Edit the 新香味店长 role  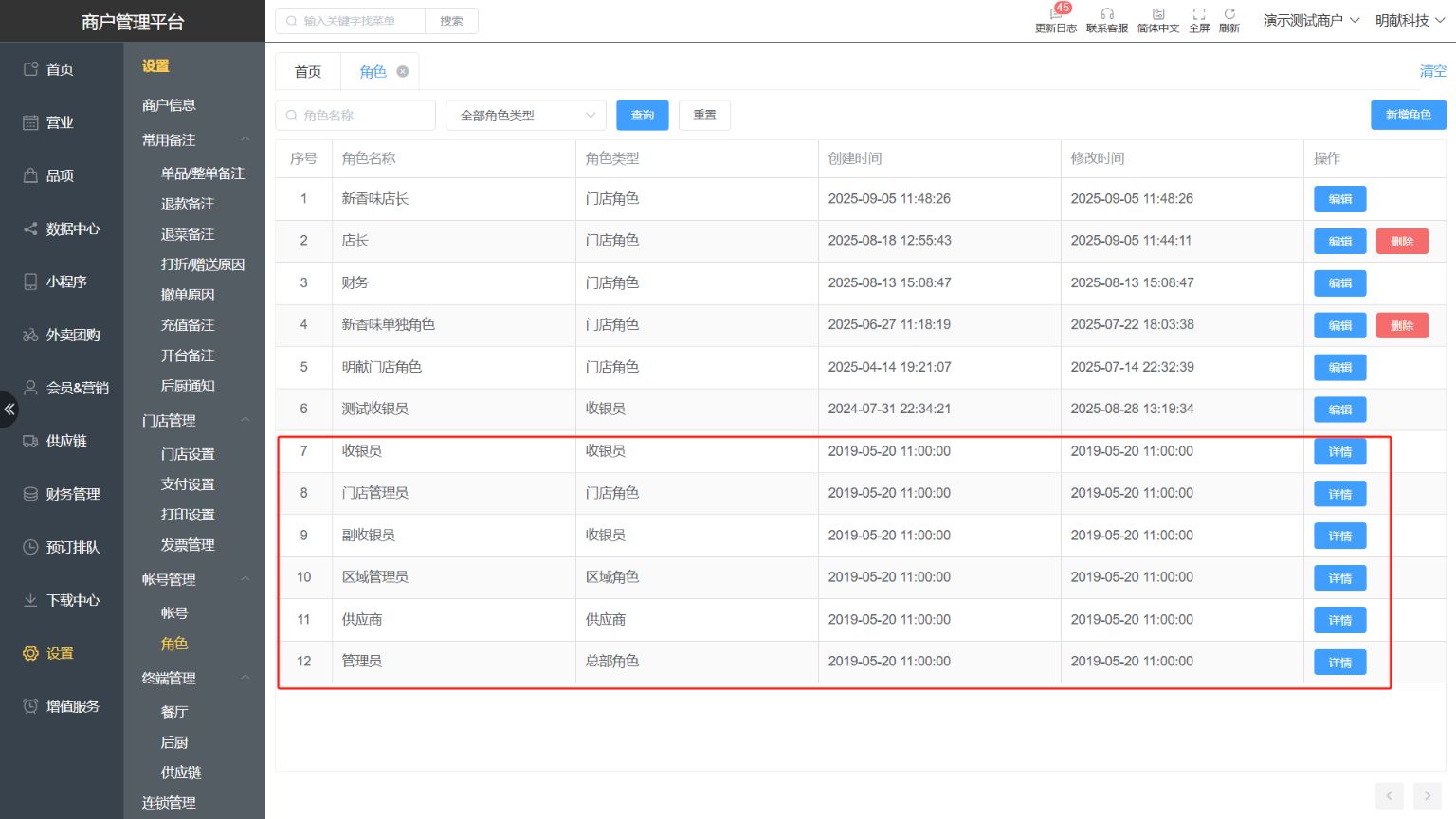coord(1340,199)
